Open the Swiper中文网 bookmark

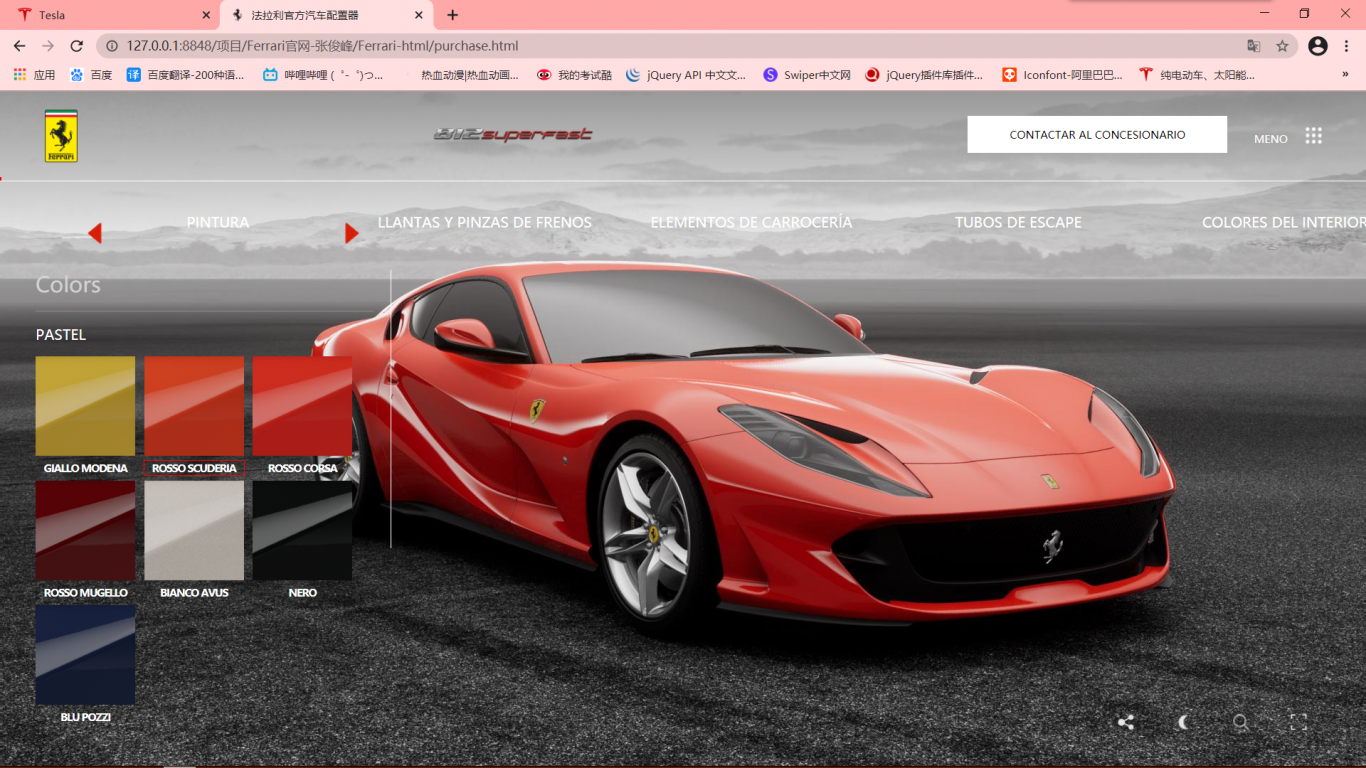pyautogui.click(x=807, y=75)
